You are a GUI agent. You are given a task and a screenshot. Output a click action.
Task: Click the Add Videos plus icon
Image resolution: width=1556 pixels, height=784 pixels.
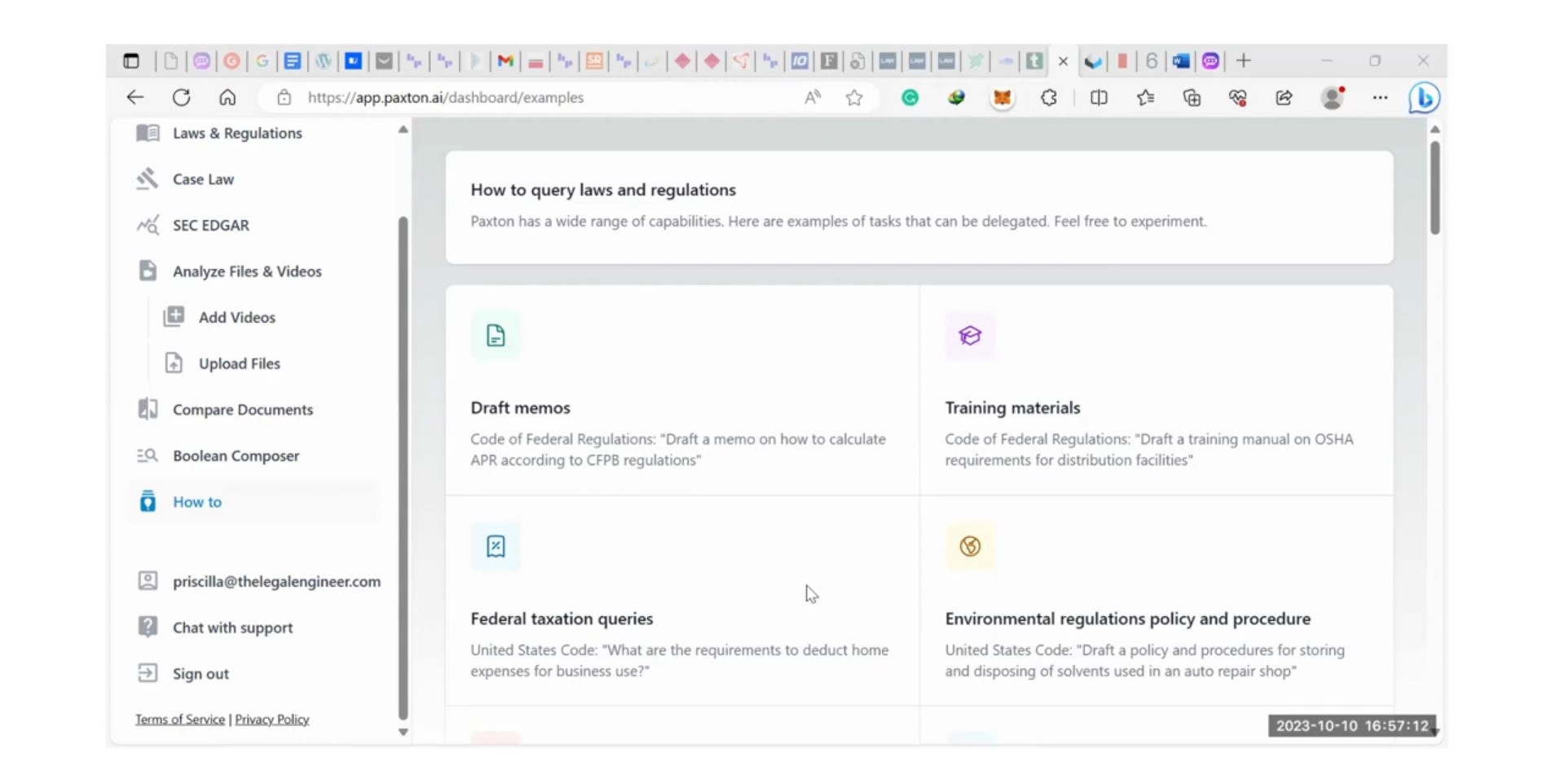[x=174, y=317]
